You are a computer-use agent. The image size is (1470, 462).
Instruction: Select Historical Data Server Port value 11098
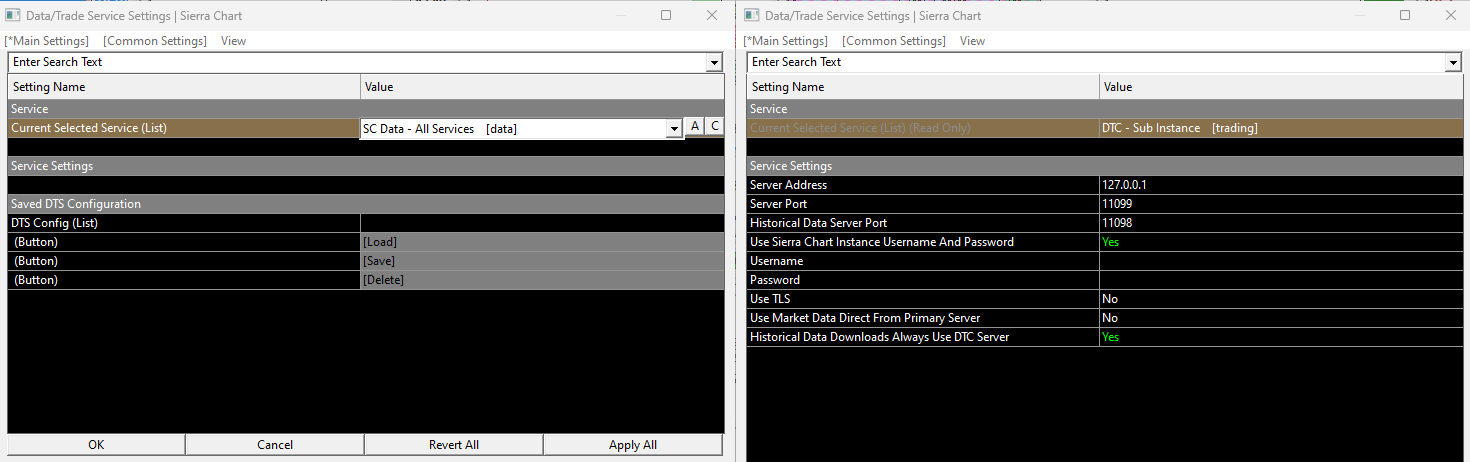pos(1281,223)
